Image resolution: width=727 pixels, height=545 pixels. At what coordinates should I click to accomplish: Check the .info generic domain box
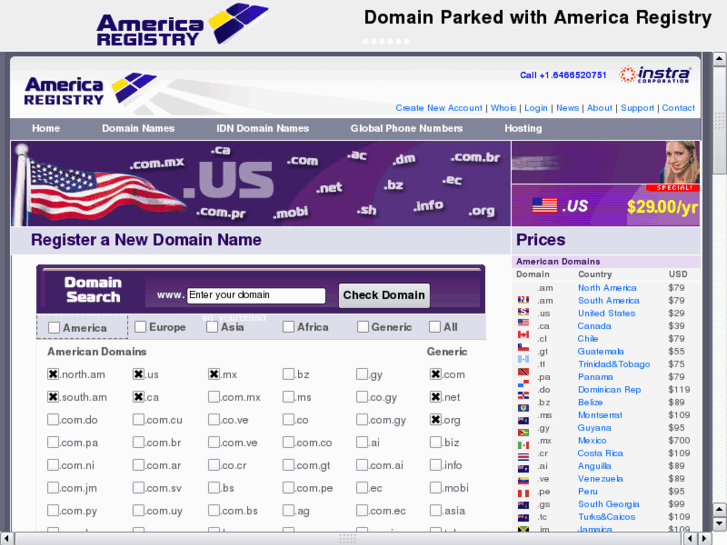(436, 465)
